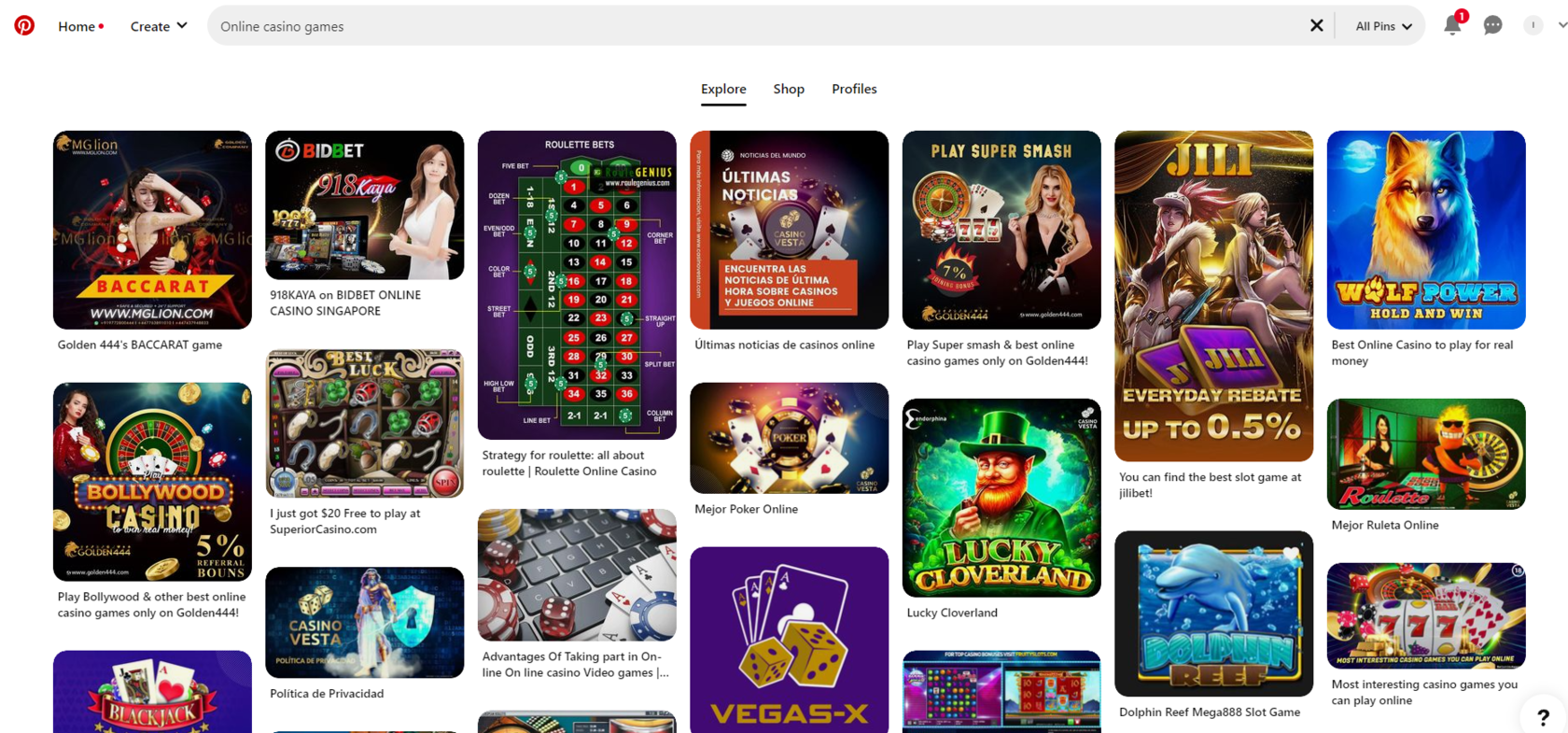Screen dimensions: 1568x733
Task: Open the notifications bell
Action: pos(1452,26)
